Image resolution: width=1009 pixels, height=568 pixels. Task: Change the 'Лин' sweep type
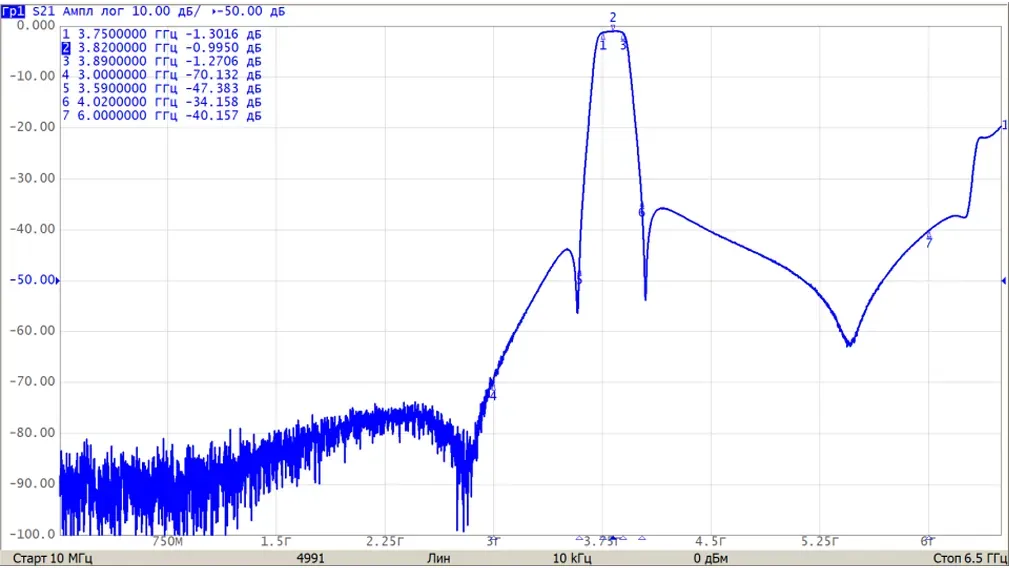[439, 558]
